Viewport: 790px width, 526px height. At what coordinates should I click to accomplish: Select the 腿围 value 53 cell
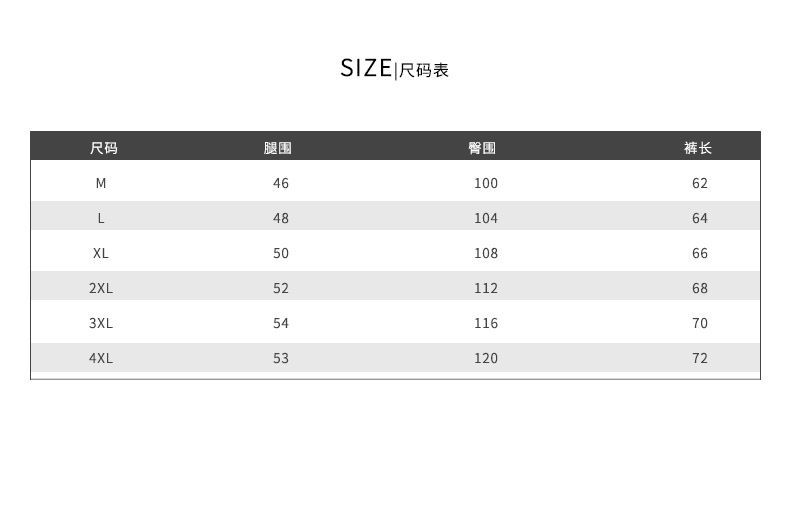point(281,358)
